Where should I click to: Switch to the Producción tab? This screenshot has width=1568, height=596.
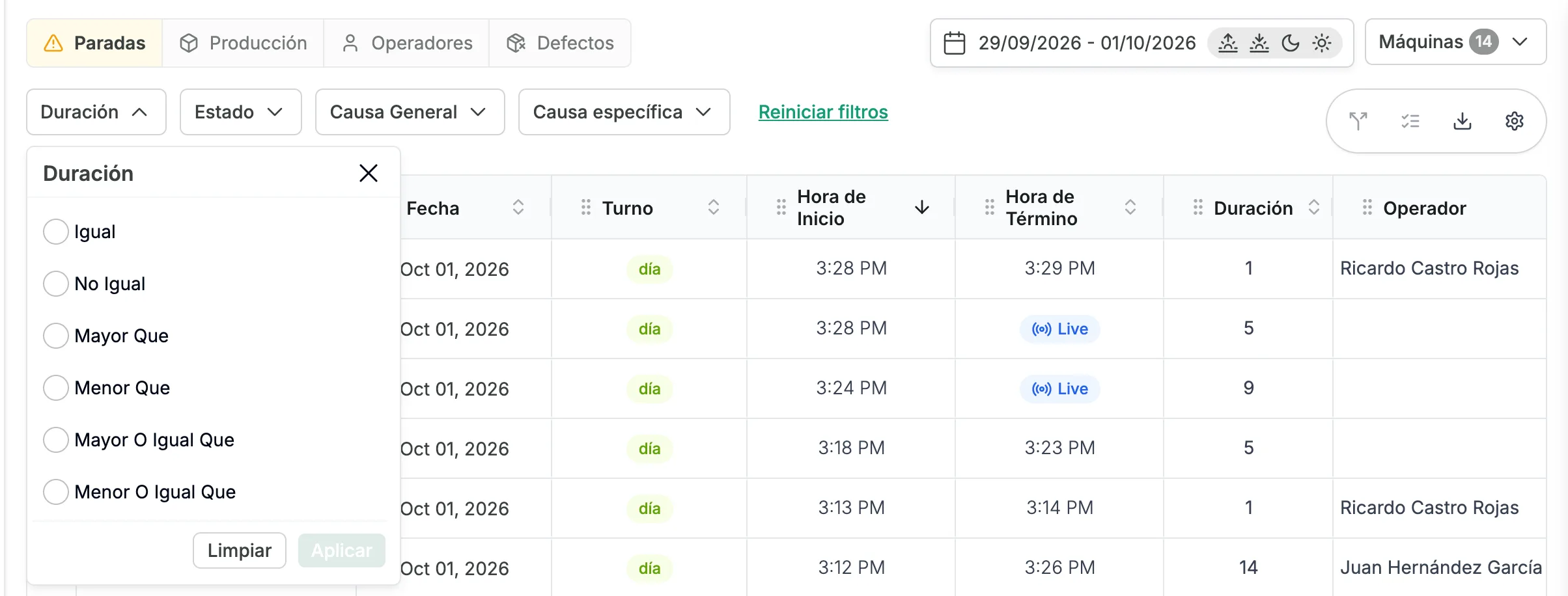[x=244, y=43]
